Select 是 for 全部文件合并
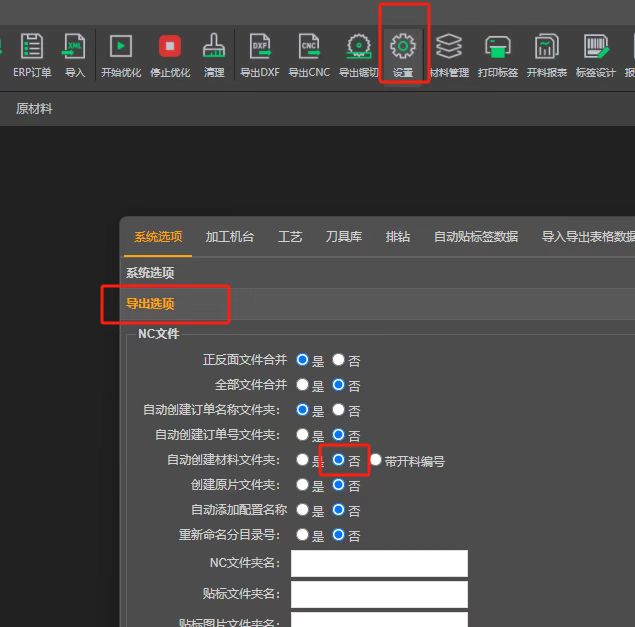The height and width of the screenshot is (627, 635). click(x=303, y=385)
